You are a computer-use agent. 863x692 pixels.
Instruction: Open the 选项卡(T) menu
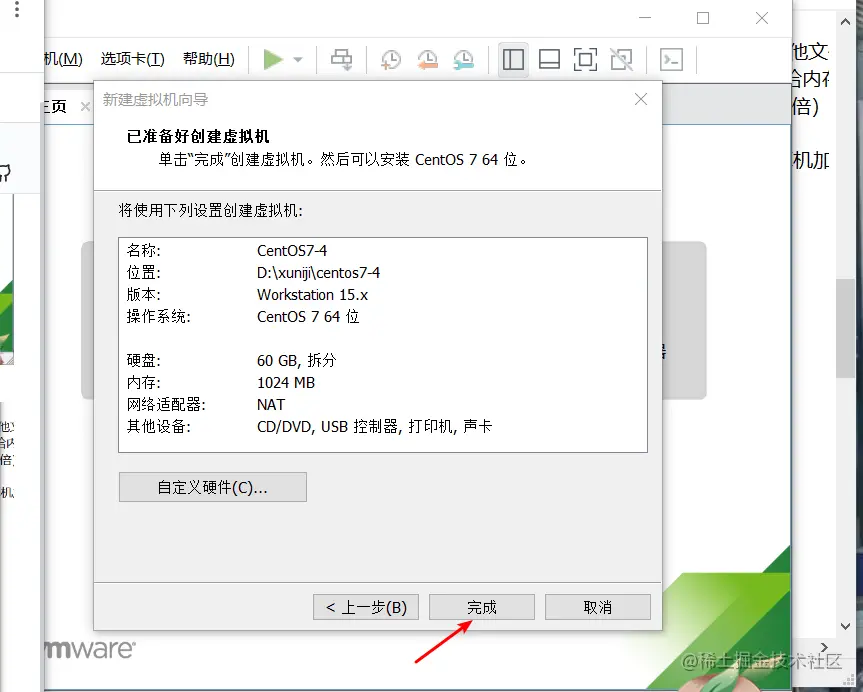tap(133, 59)
